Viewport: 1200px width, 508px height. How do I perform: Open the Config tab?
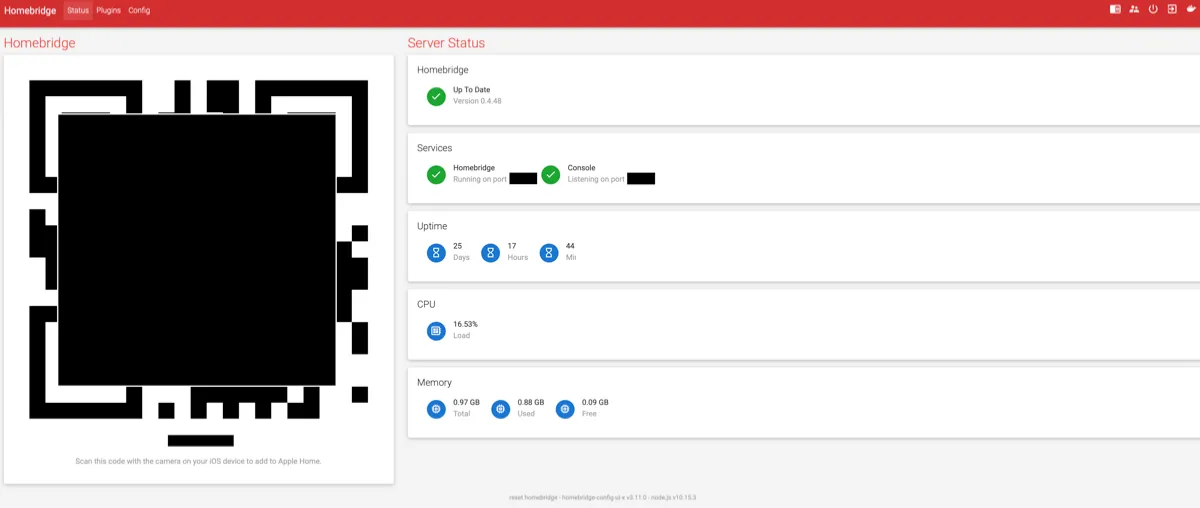[139, 10]
